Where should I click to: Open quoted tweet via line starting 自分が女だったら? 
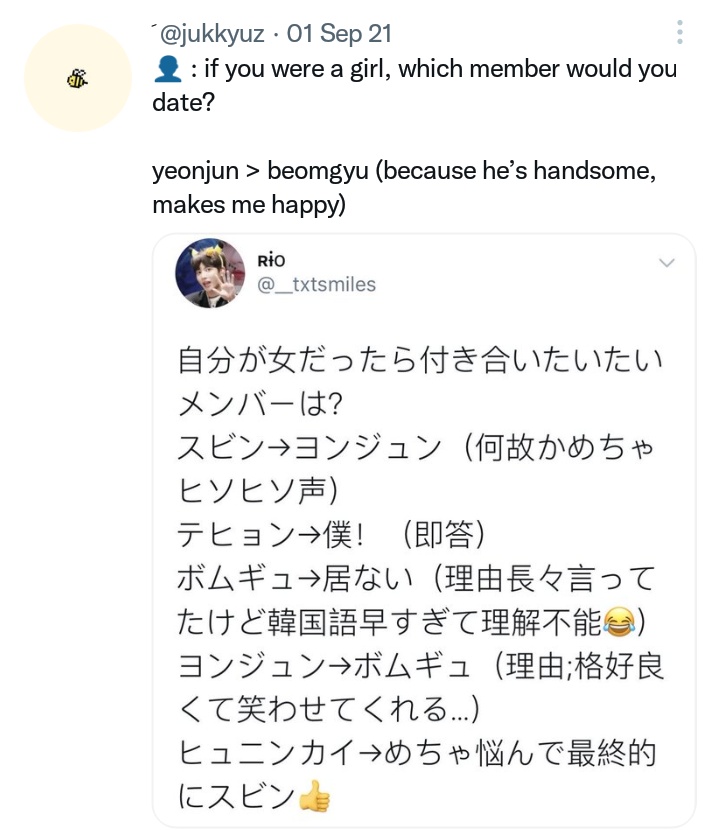pyautogui.click(x=420, y=360)
